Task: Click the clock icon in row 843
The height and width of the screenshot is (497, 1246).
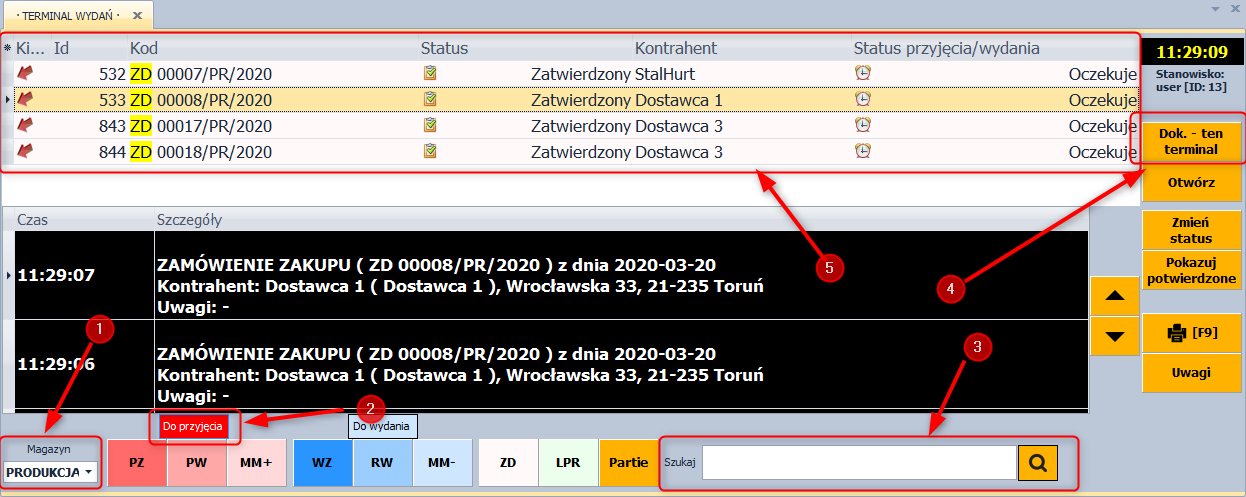Action: point(862,124)
